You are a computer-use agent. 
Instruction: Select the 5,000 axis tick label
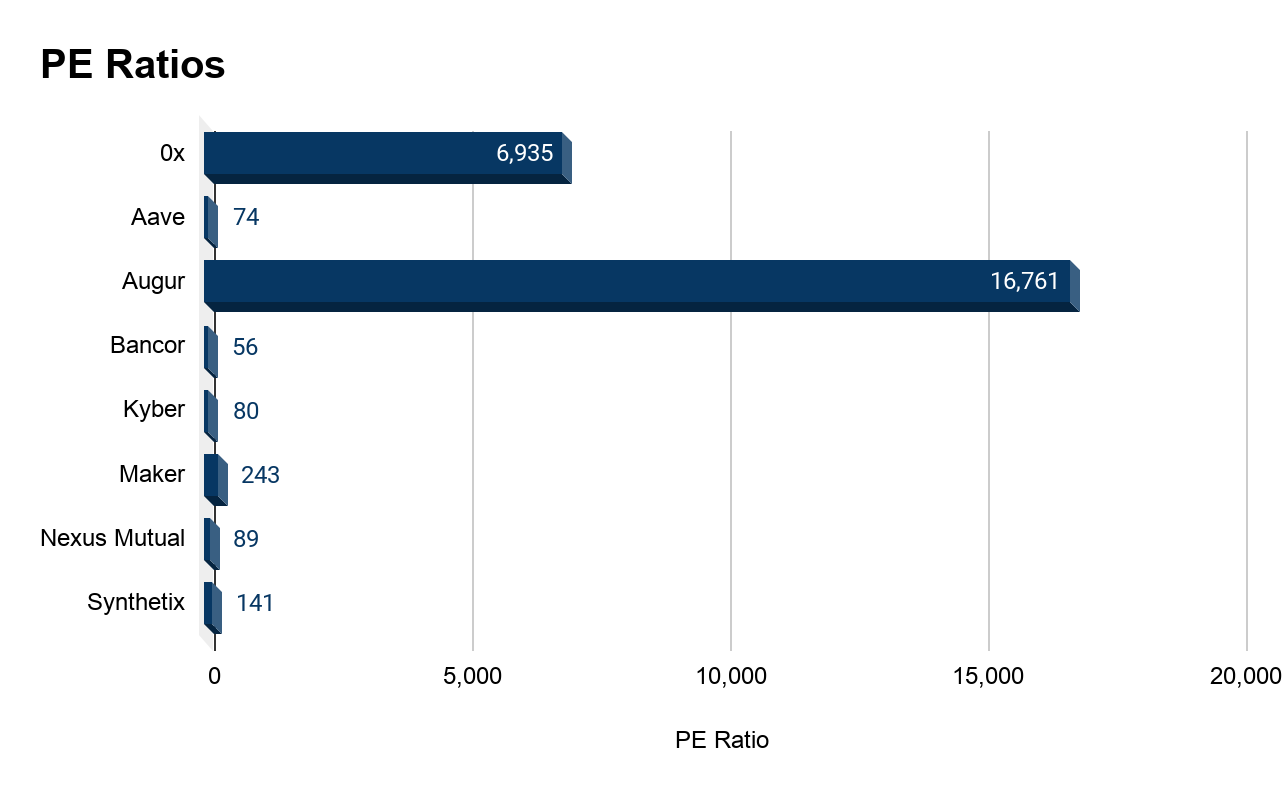click(x=472, y=677)
